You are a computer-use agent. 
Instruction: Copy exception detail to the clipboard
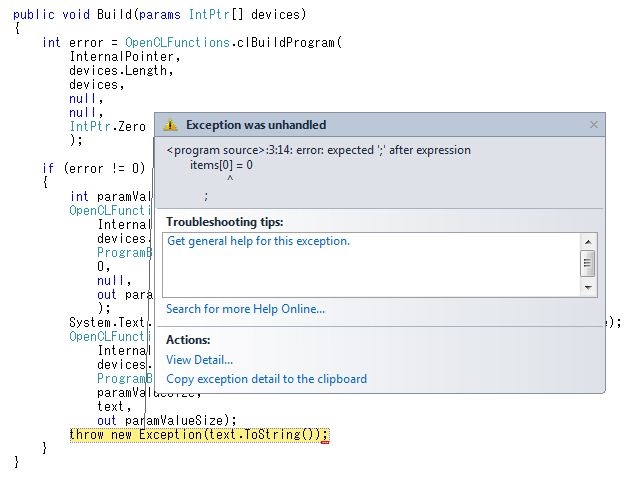pos(266,379)
